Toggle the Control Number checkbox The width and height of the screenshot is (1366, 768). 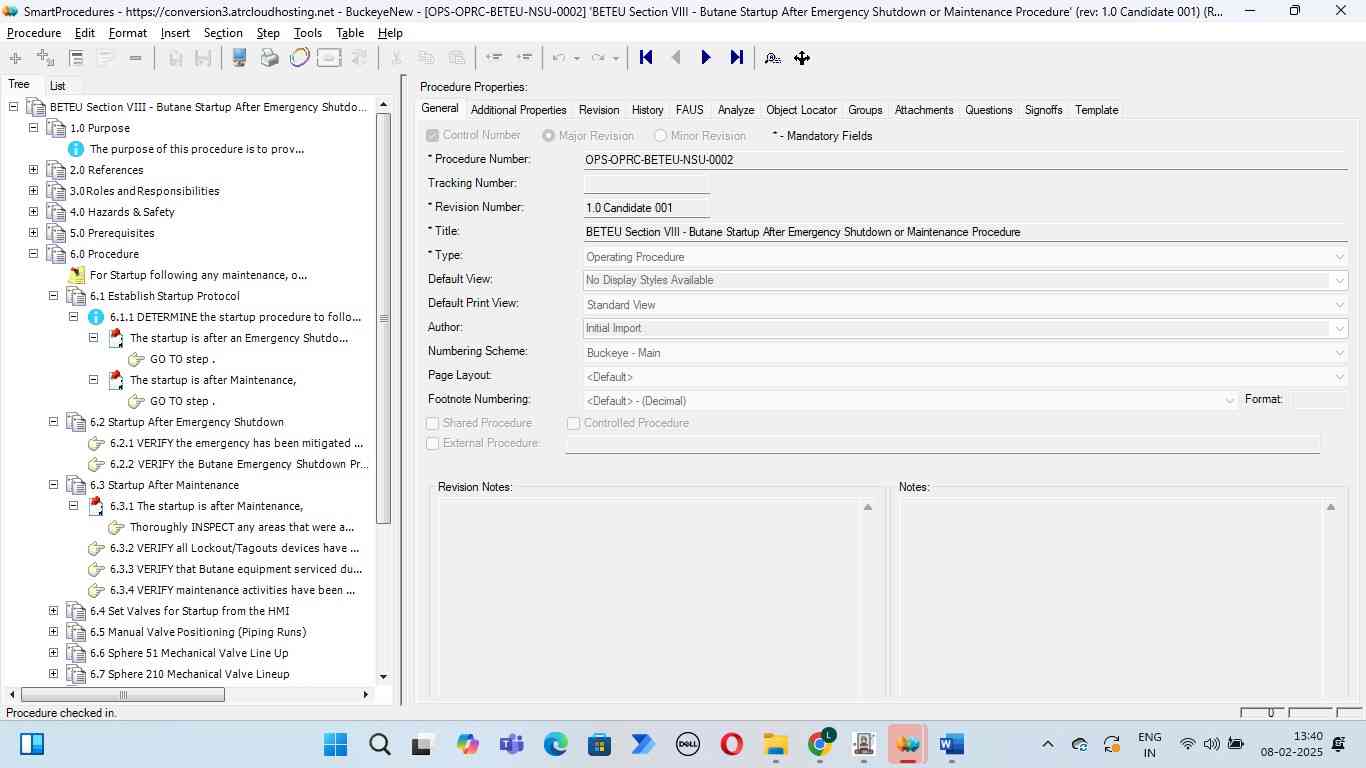pyautogui.click(x=432, y=135)
